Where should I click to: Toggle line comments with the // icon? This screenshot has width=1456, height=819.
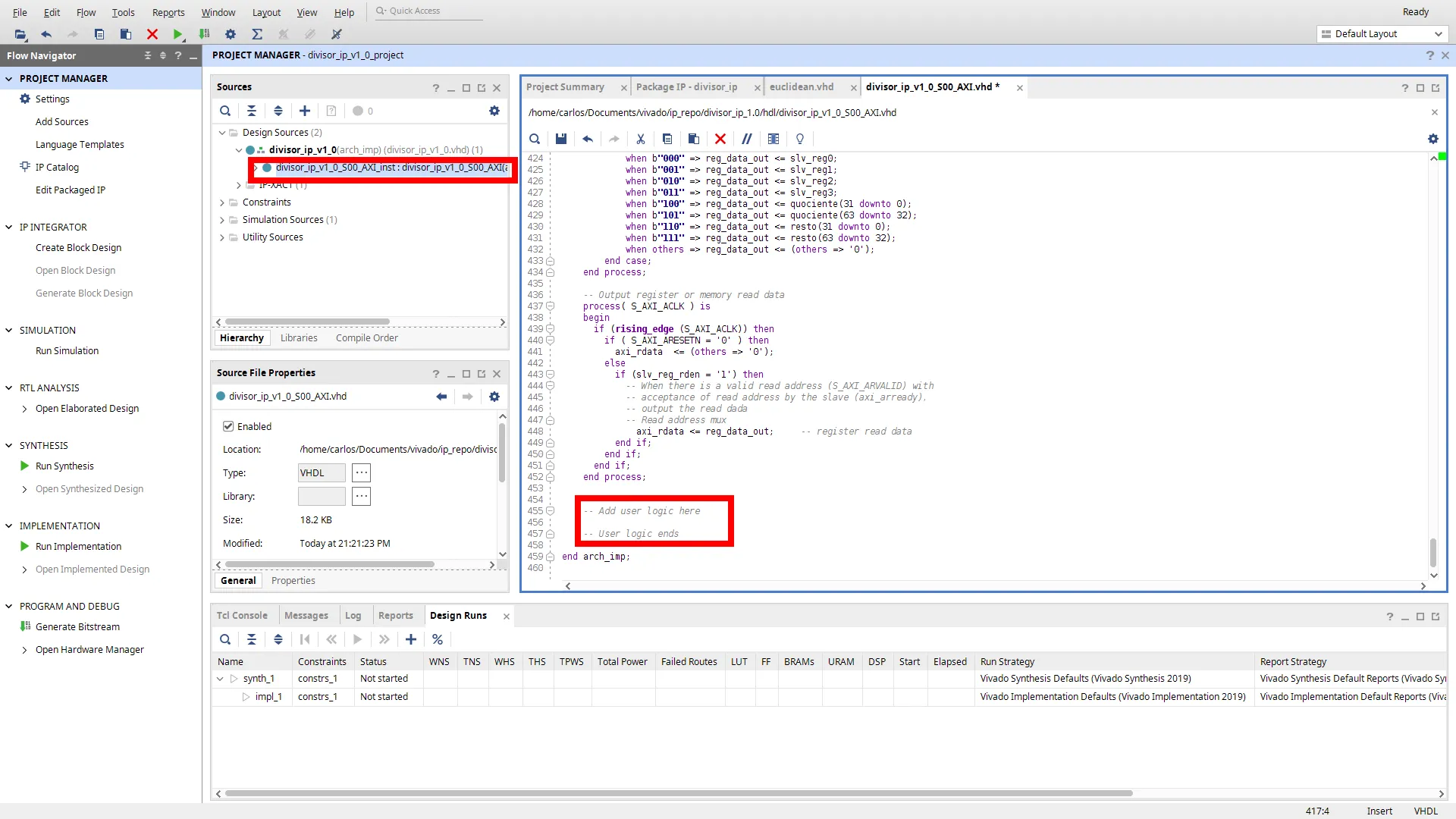click(747, 139)
